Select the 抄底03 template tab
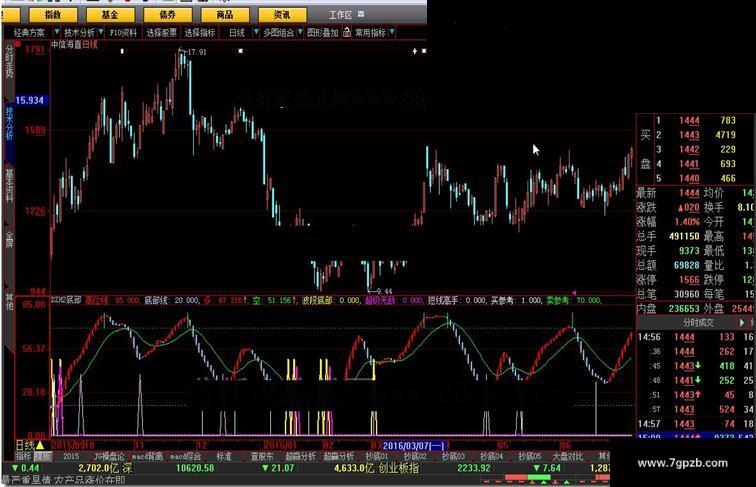756x487 pixels. pos(453,456)
